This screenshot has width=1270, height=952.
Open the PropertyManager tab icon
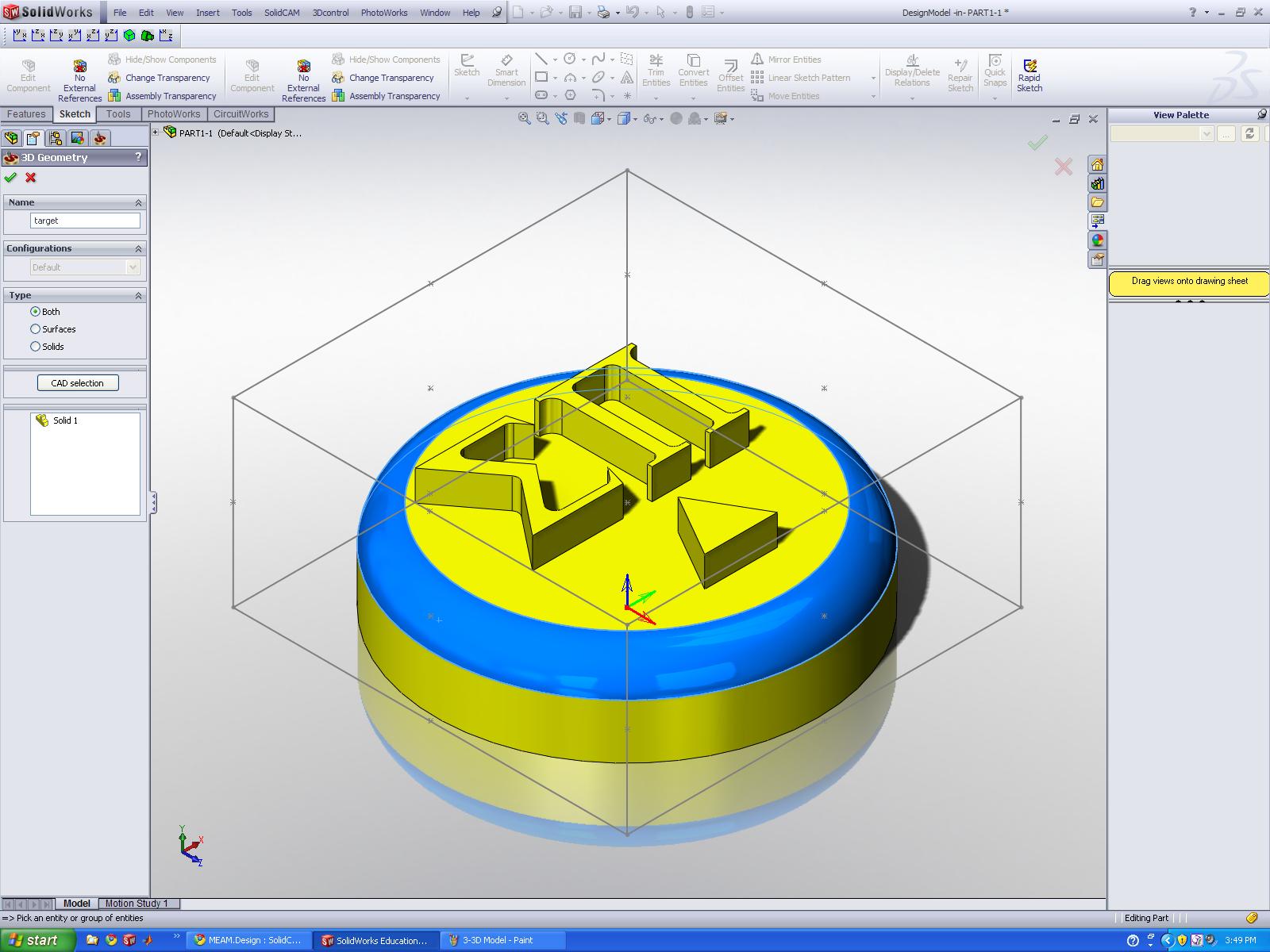point(33,138)
